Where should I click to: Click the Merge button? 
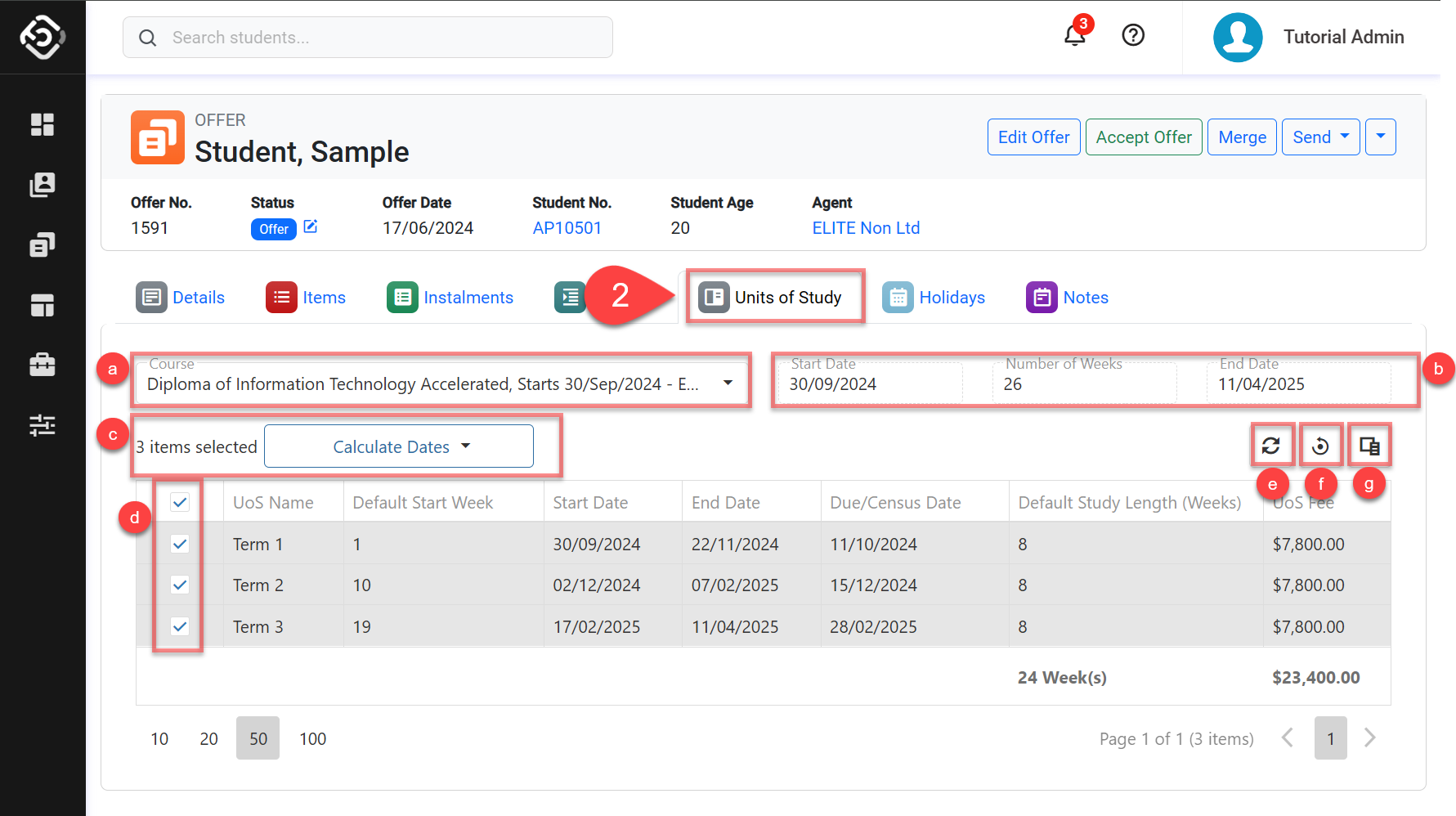coord(1242,137)
